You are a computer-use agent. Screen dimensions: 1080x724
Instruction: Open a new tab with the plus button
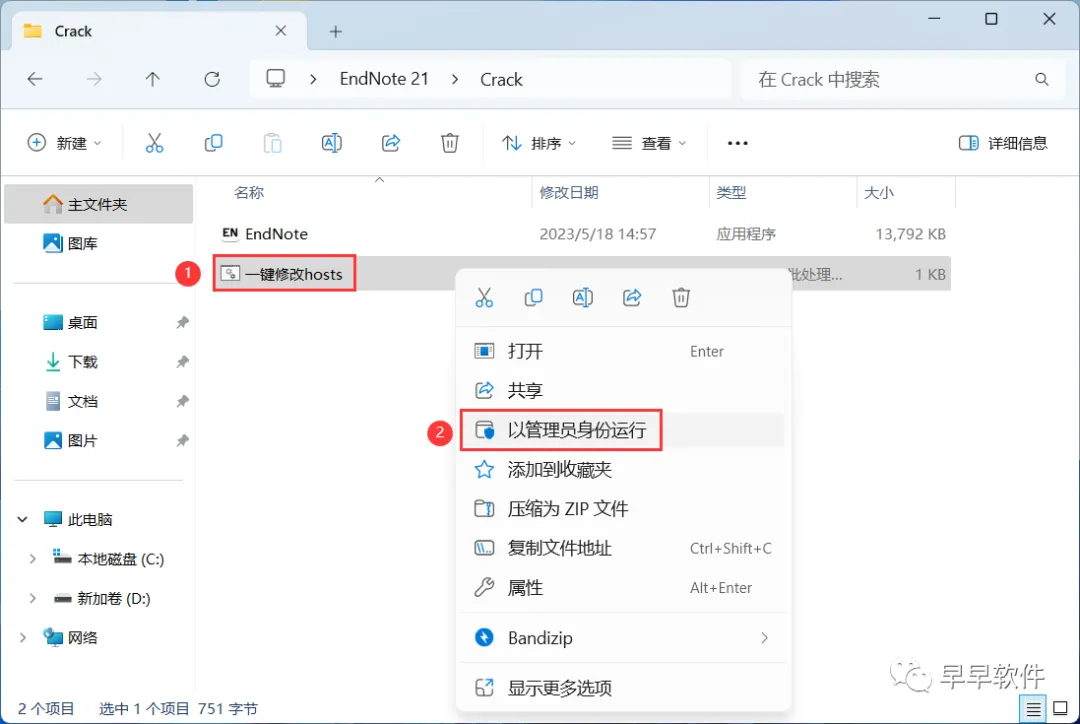coord(335,32)
